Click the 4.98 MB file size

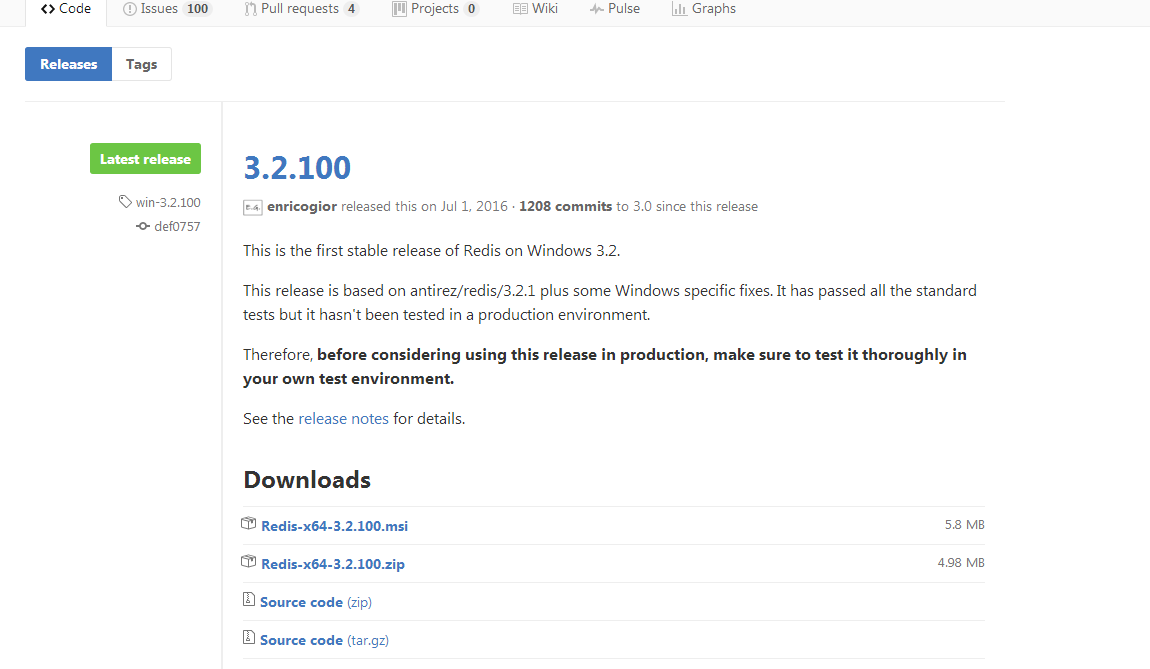961,563
